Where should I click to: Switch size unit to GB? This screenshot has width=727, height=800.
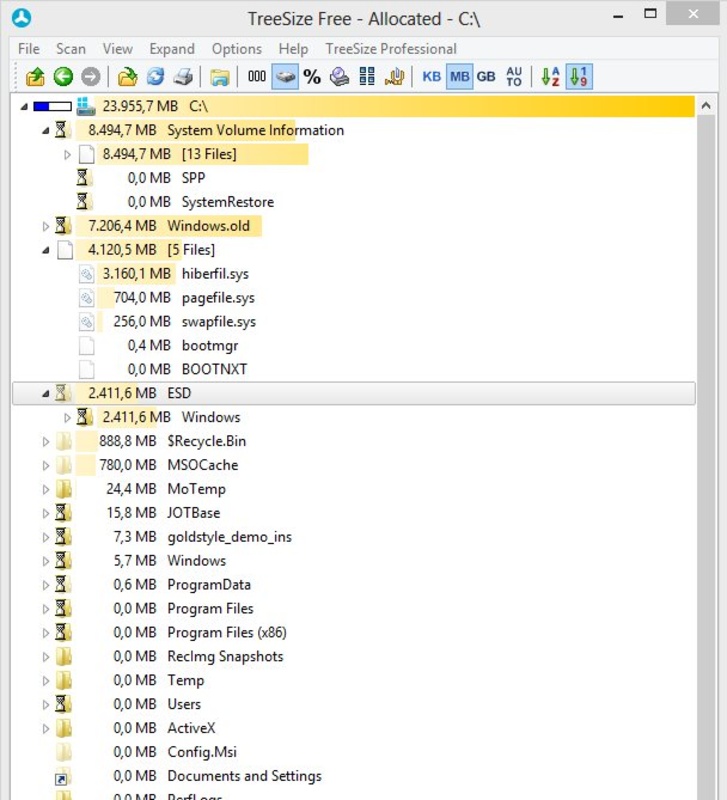tap(486, 77)
